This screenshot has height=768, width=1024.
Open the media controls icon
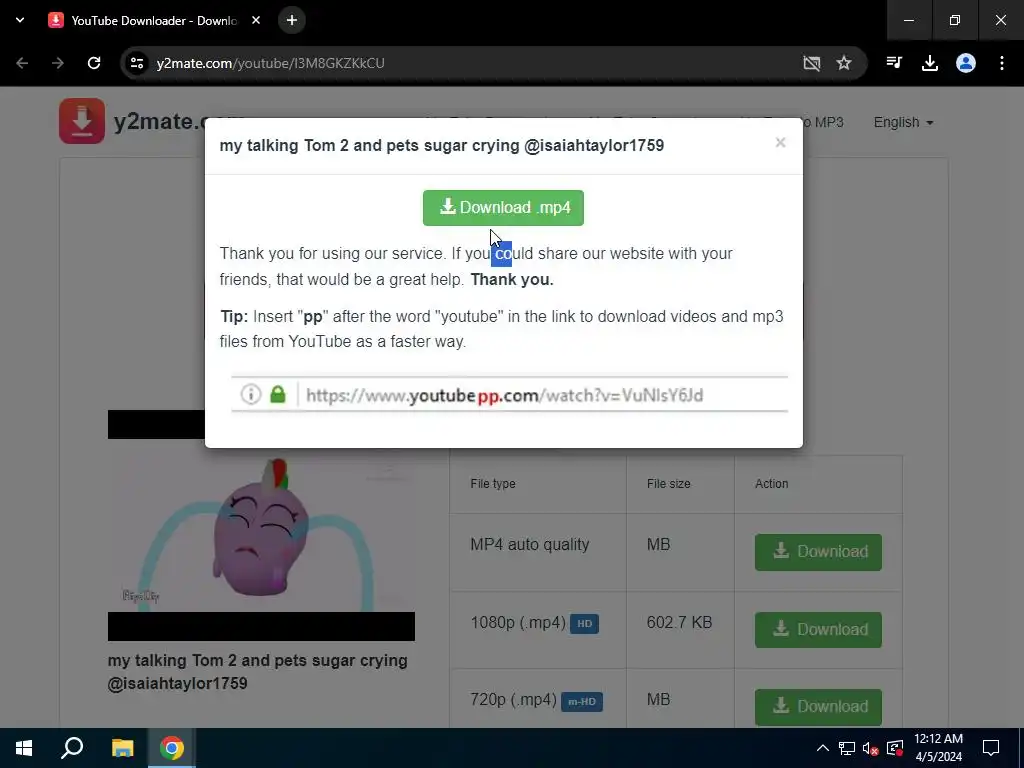[894, 63]
